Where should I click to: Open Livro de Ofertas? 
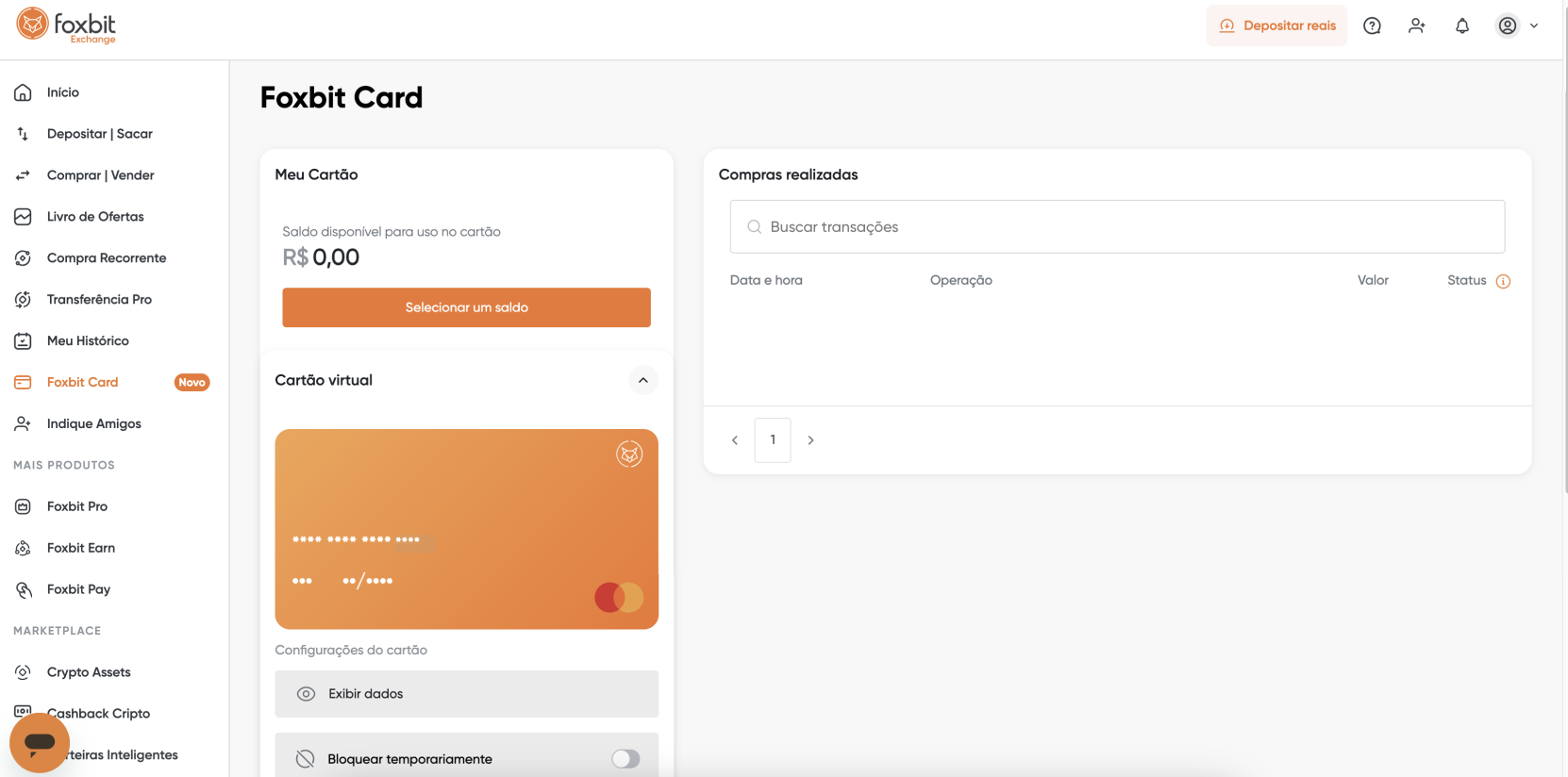[95, 217]
